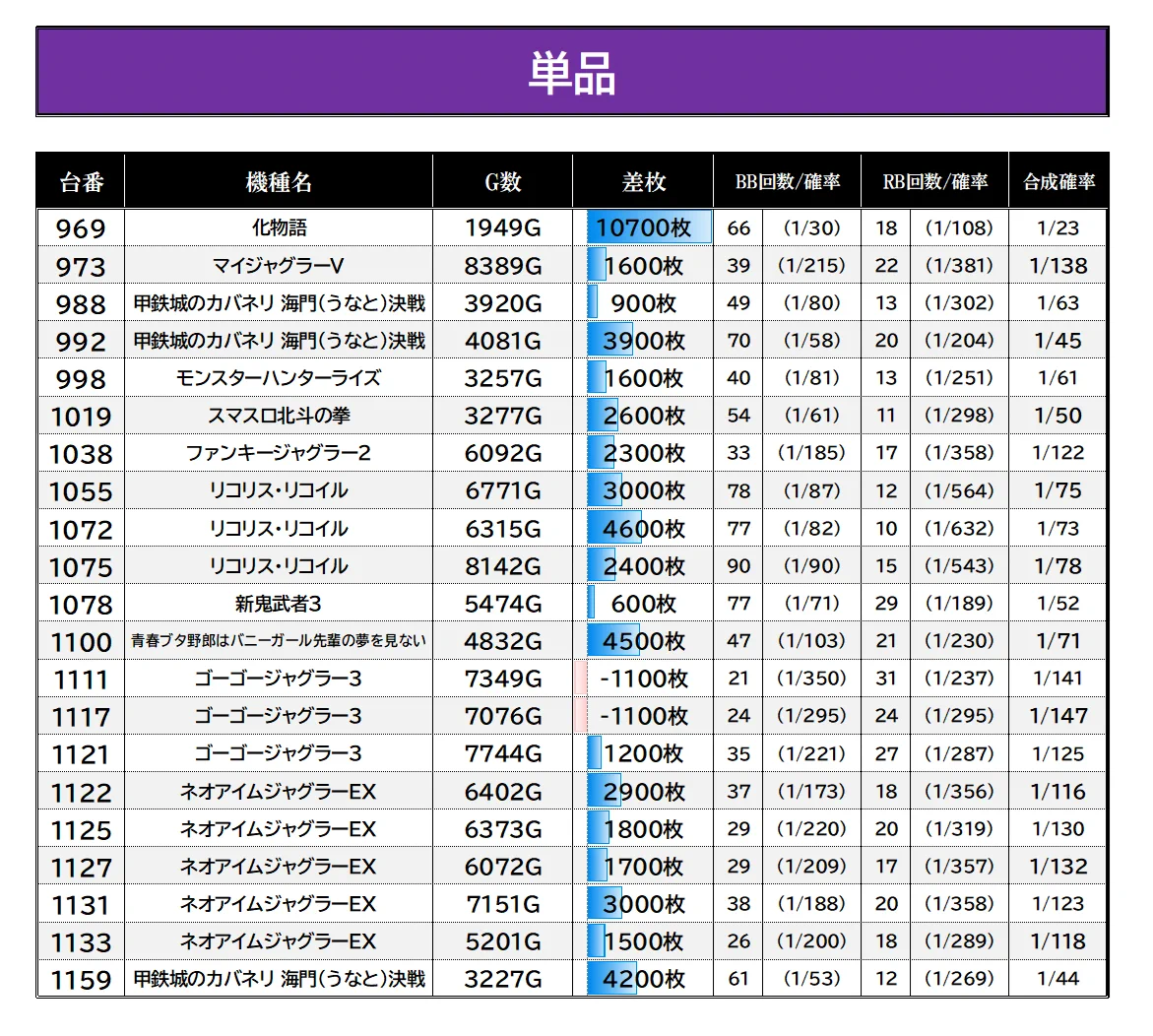Select the 7744G game count

(x=503, y=753)
